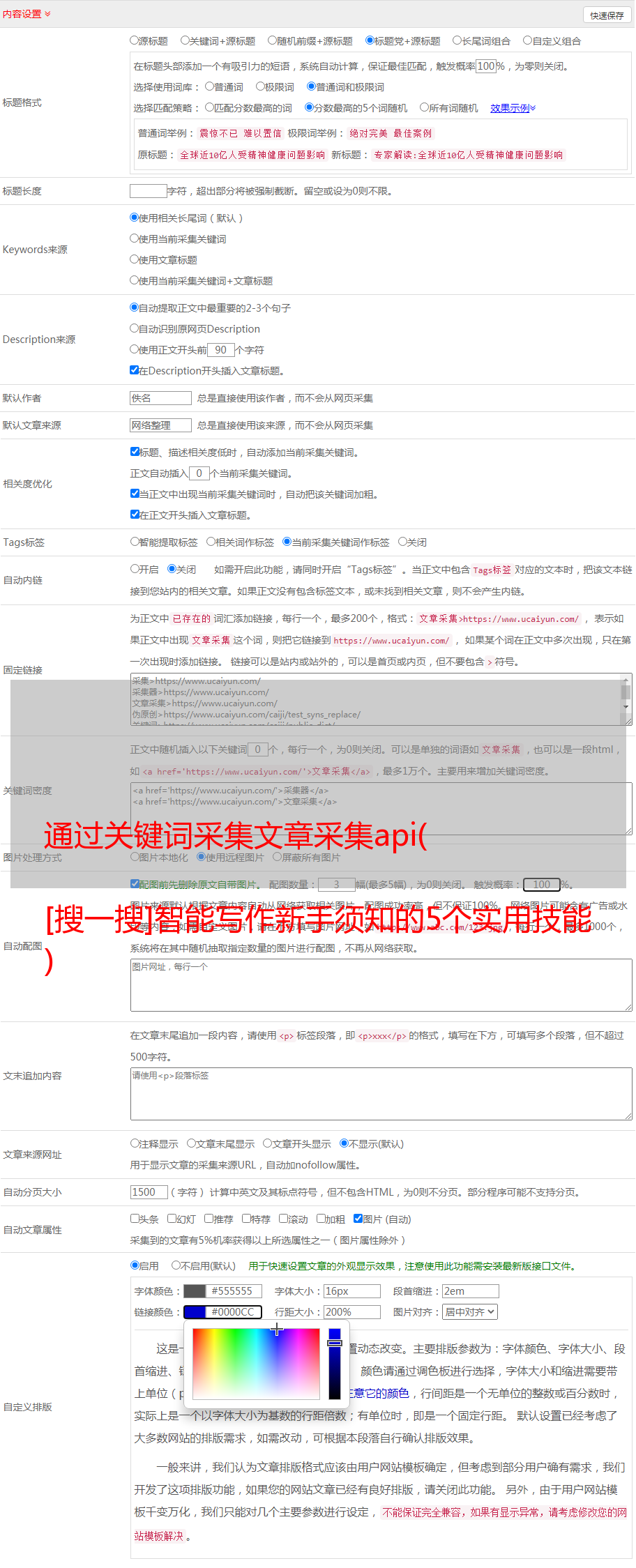This screenshot has width=636, height=1568.
Task: Select 启用 for 自定义排版
Action: click(x=135, y=1265)
